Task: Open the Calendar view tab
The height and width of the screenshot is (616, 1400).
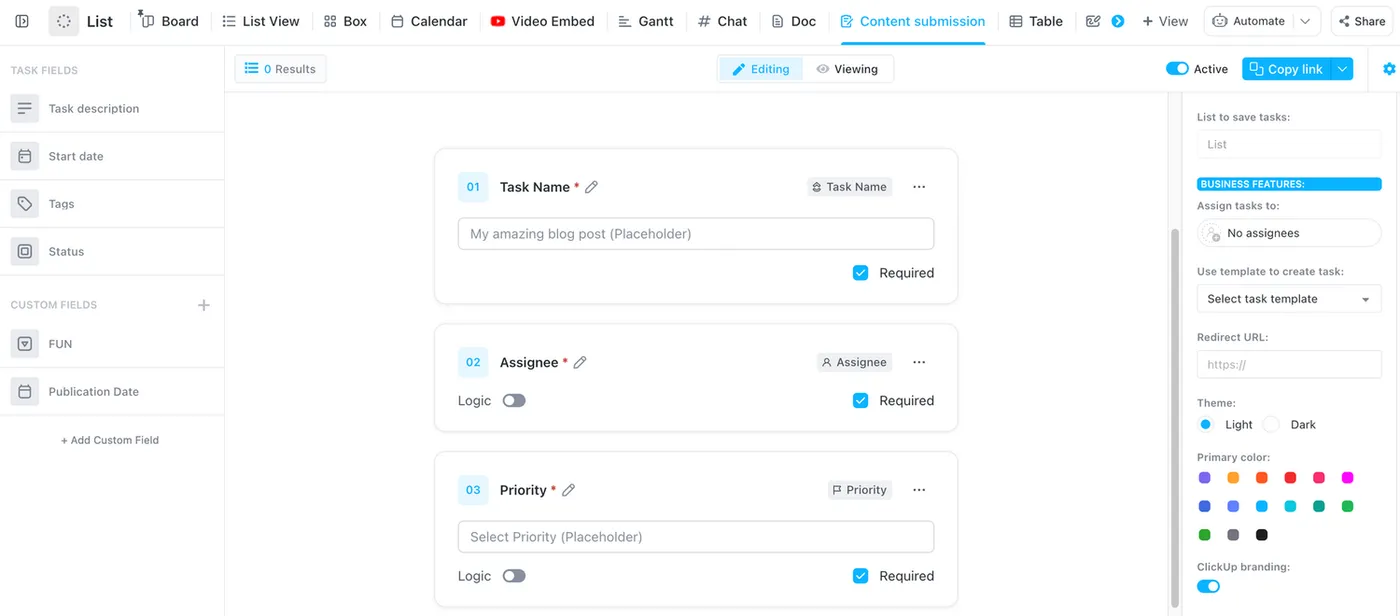Action: pyautogui.click(x=428, y=21)
